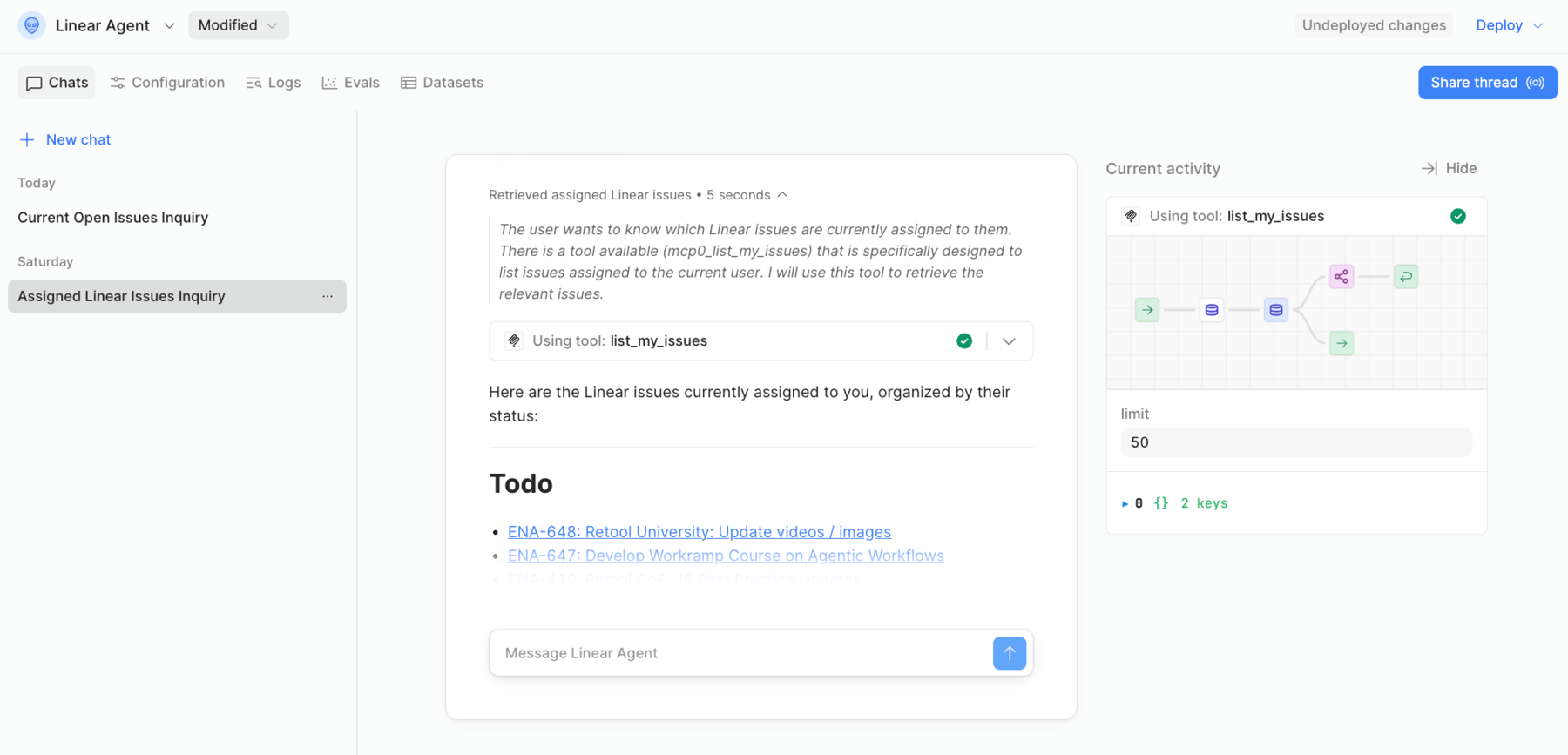Open the Evals tab
Viewport: 1568px width, 755px height.
tap(351, 83)
